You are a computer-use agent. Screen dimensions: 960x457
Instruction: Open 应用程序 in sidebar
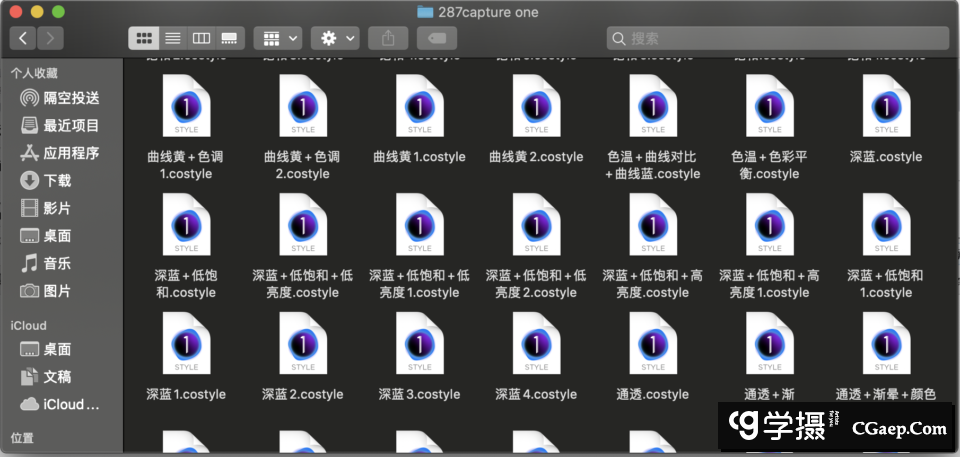click(61, 153)
